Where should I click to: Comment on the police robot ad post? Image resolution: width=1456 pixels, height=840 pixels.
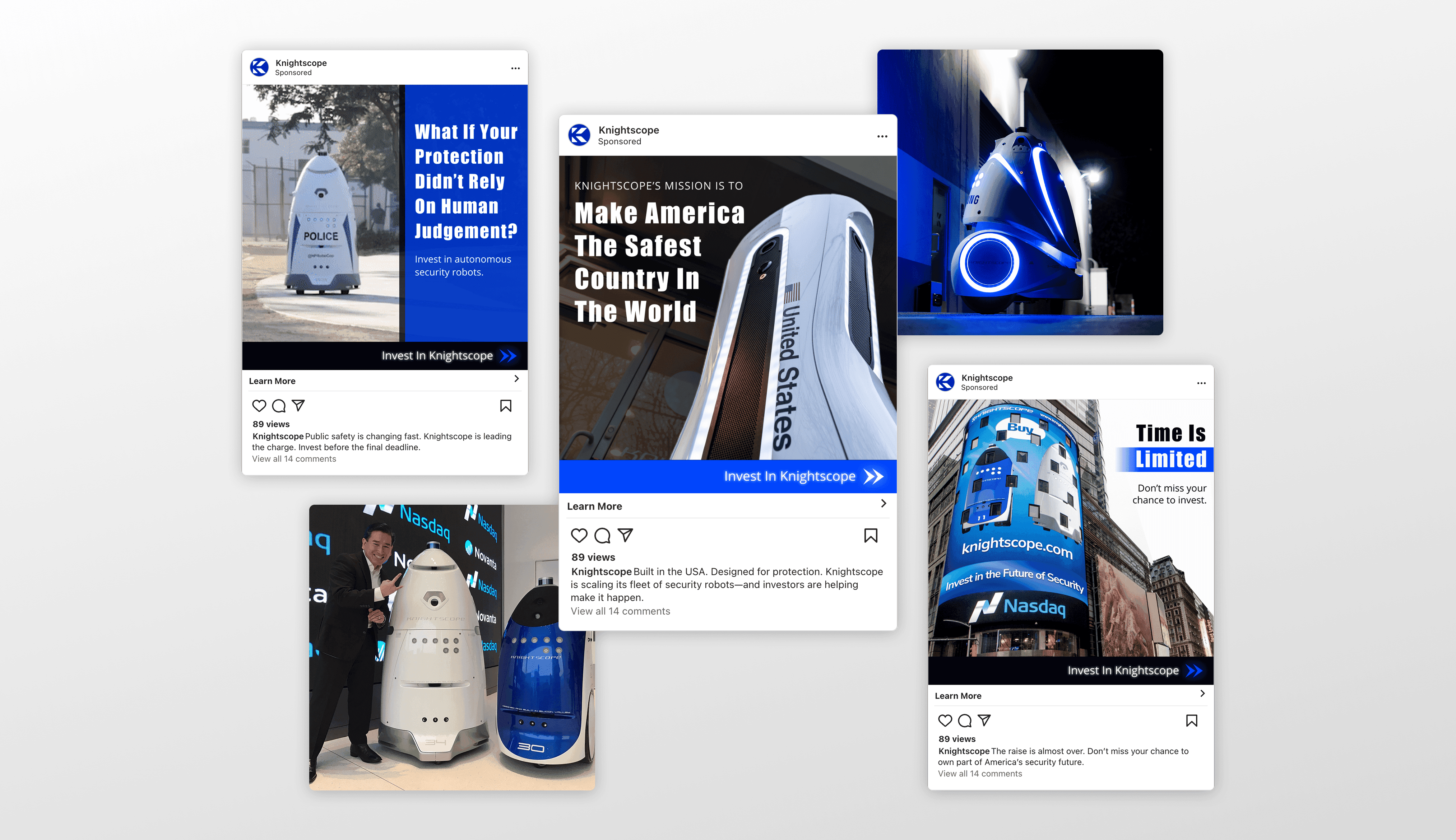click(x=279, y=406)
